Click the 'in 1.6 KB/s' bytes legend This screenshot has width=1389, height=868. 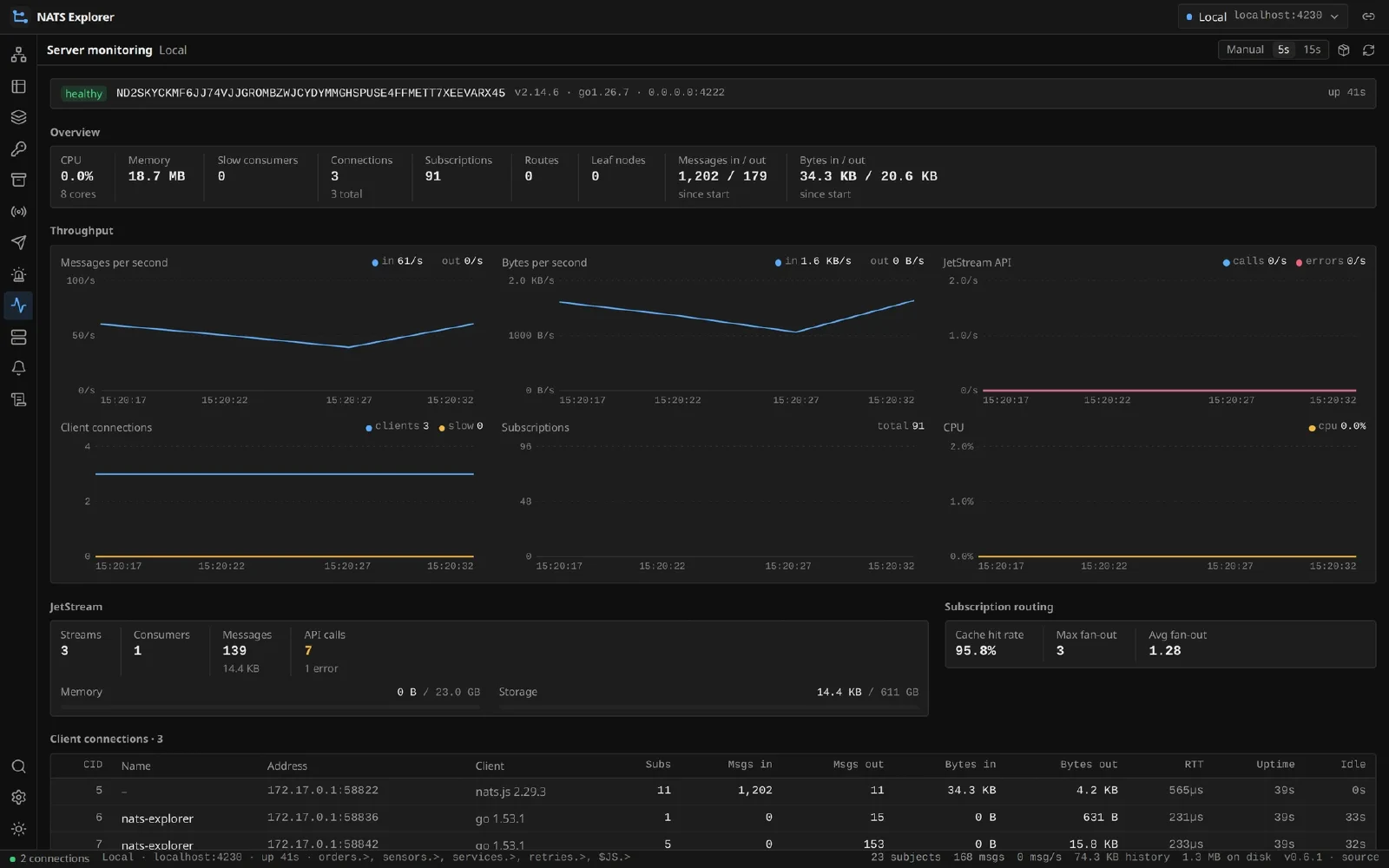(813, 261)
